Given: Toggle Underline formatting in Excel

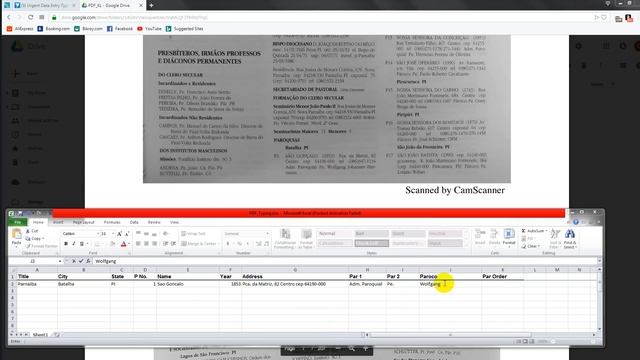Looking at the screenshot, I should click(x=82, y=244).
